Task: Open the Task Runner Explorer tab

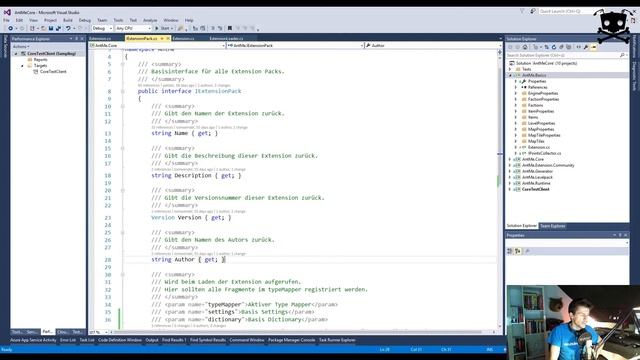Action: pos(337,340)
